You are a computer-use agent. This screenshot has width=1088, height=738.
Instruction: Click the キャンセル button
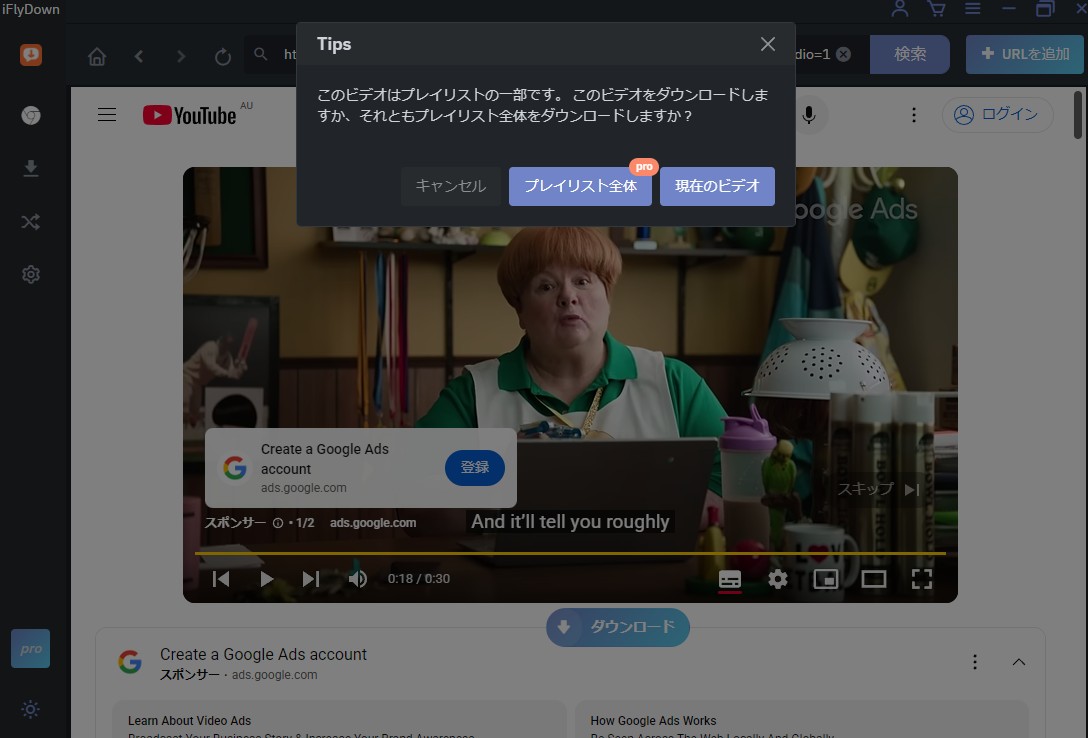pyautogui.click(x=450, y=186)
